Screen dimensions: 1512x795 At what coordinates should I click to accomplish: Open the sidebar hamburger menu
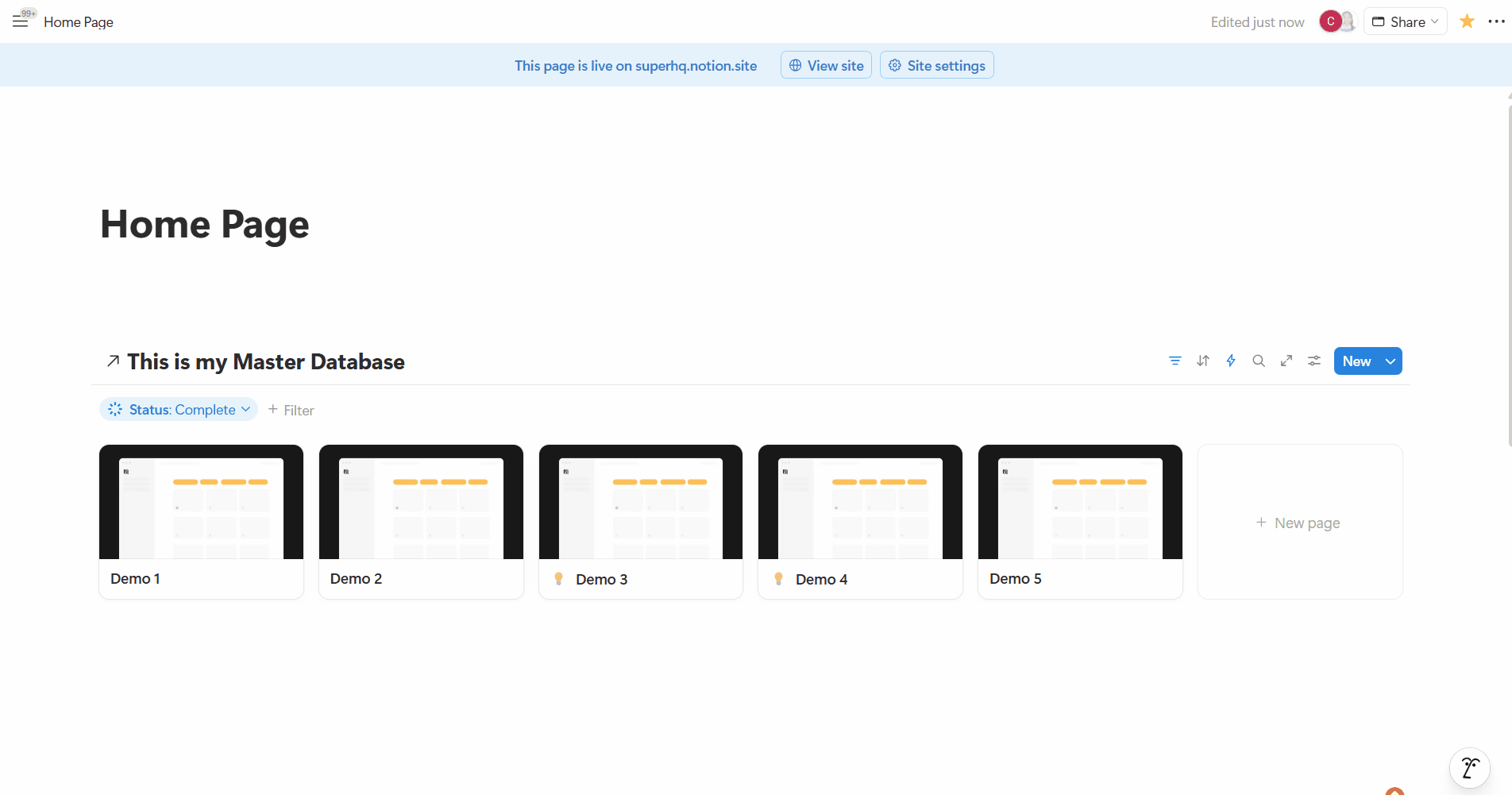pos(20,21)
